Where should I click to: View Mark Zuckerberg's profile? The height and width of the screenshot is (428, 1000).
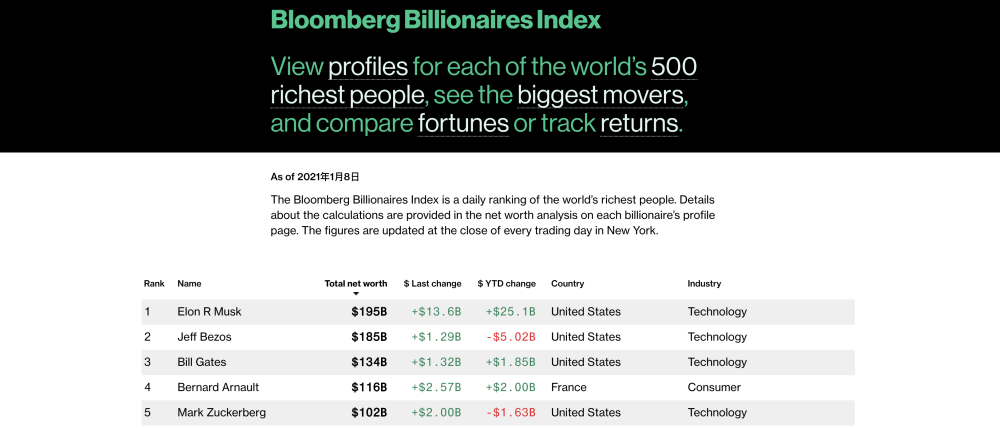(x=221, y=412)
